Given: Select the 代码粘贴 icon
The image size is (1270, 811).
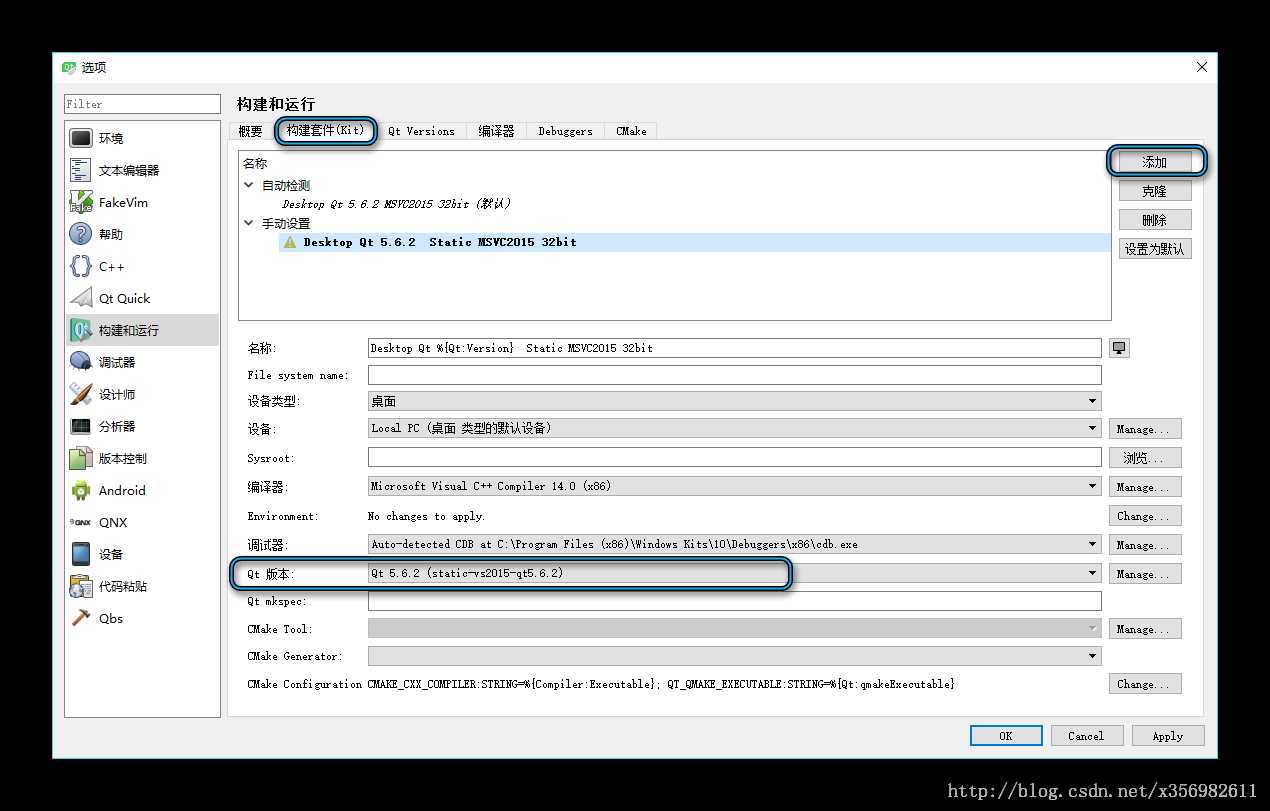Looking at the screenshot, I should coord(81,586).
